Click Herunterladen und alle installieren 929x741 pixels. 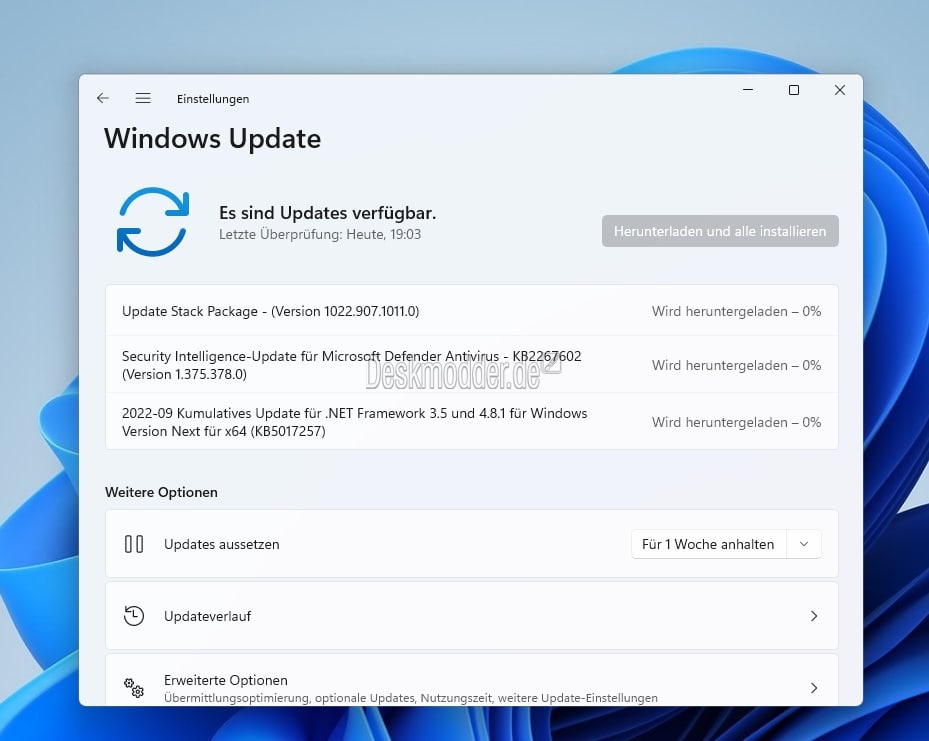click(720, 231)
